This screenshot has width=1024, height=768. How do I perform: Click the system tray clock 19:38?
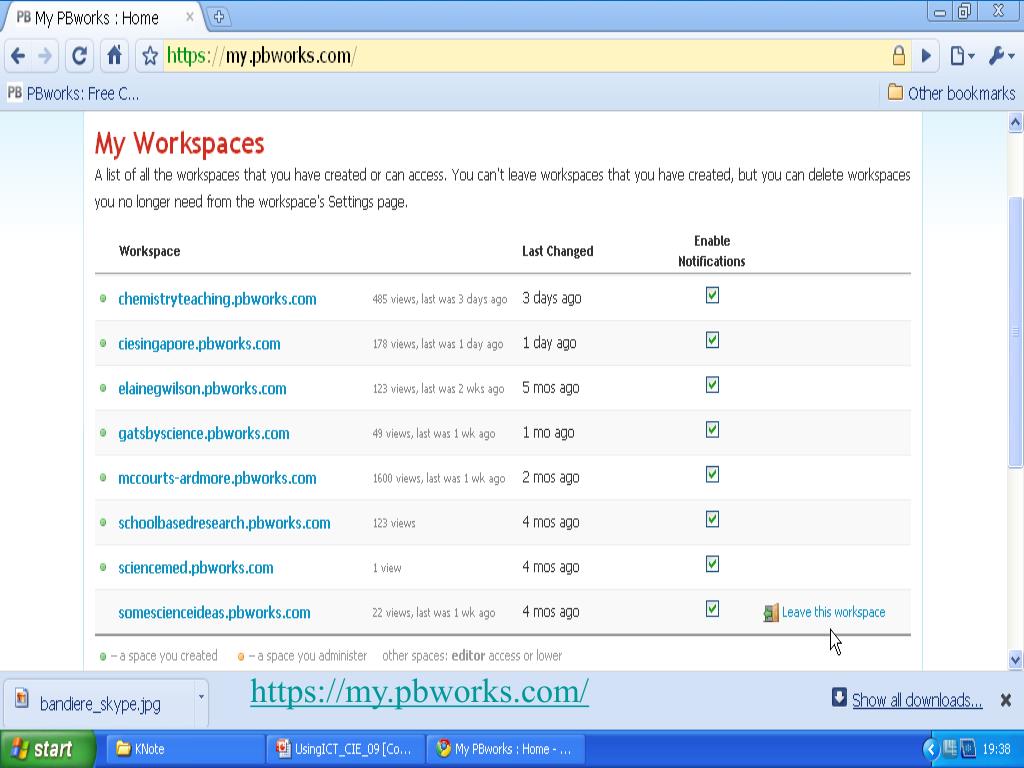(996, 749)
